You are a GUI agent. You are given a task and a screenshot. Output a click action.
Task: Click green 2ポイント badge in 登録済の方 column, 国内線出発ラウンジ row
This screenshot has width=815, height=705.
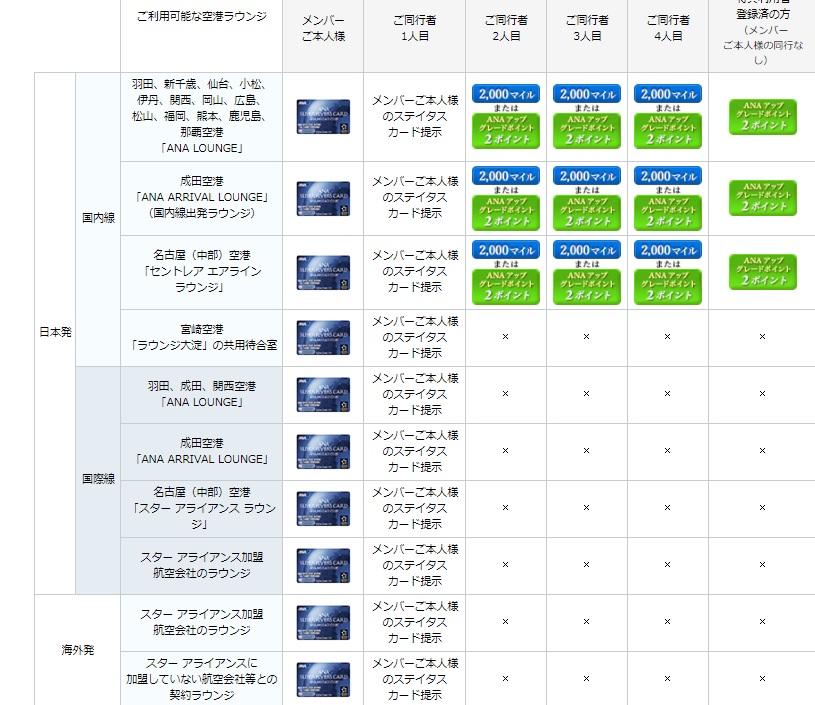pos(763,198)
